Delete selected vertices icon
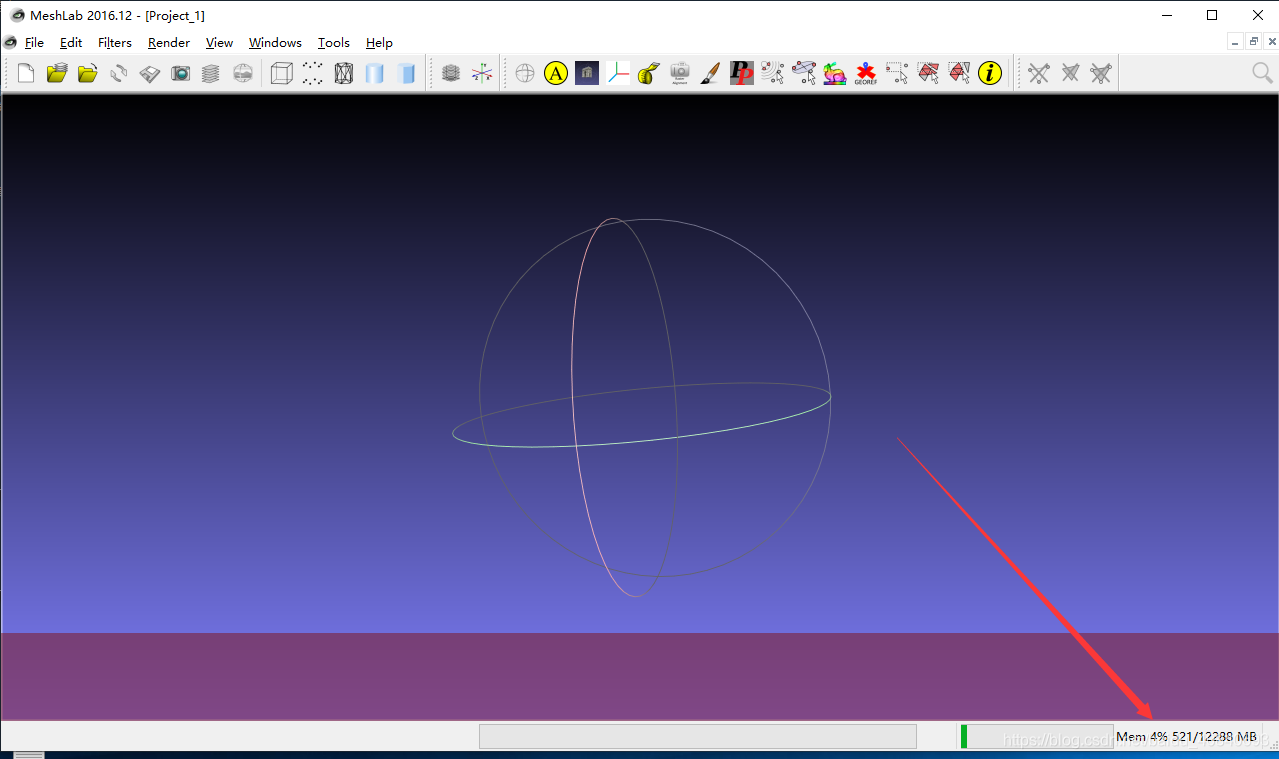 (x=1039, y=73)
